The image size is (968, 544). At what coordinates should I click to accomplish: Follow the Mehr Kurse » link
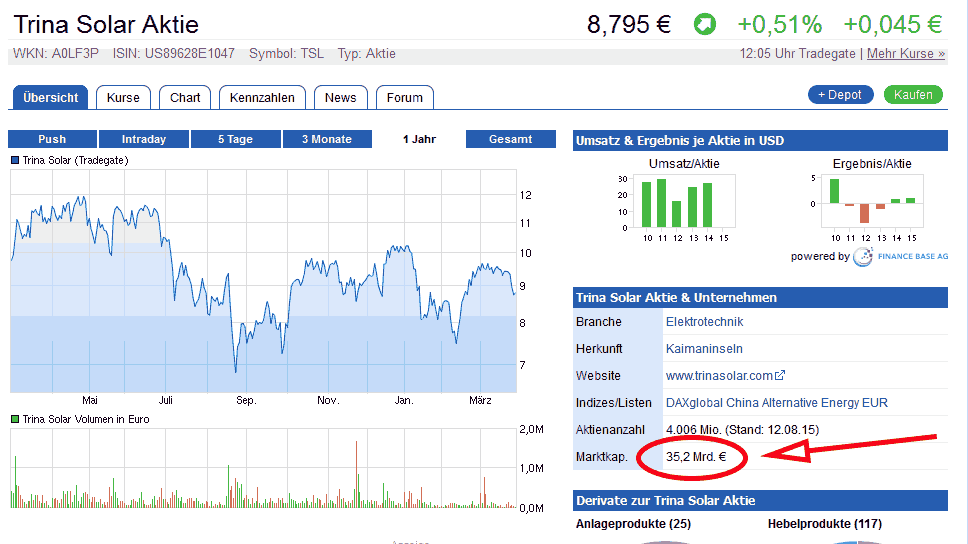coord(906,54)
